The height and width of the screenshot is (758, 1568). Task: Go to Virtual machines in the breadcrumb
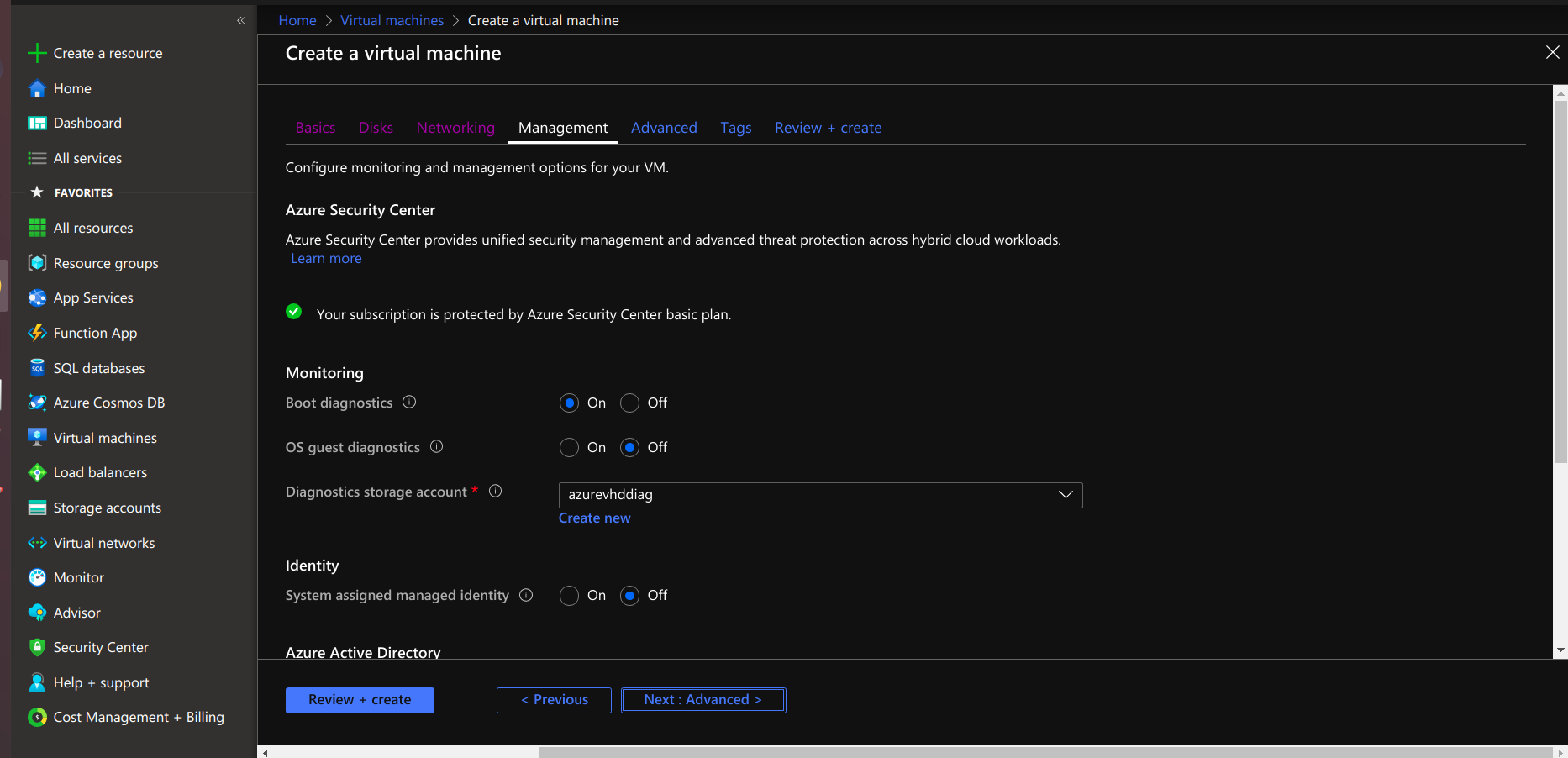point(392,20)
